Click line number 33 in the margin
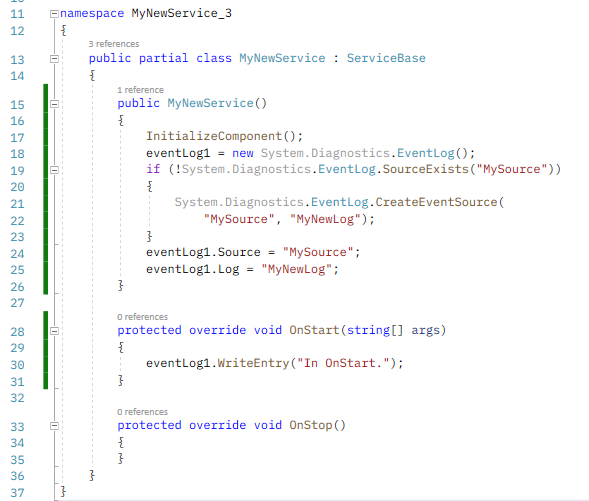 point(17,427)
